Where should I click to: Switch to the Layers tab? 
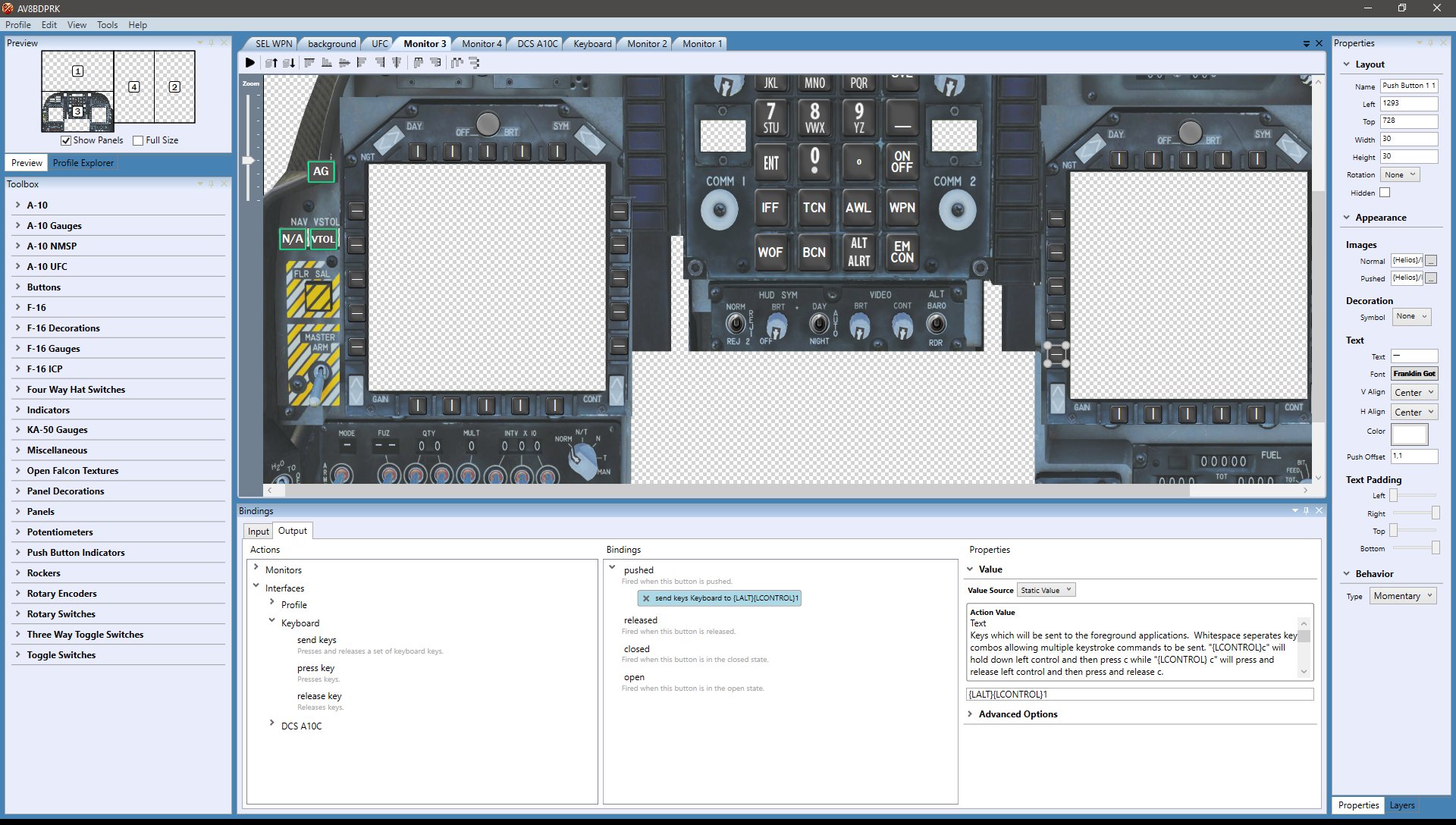click(1401, 805)
